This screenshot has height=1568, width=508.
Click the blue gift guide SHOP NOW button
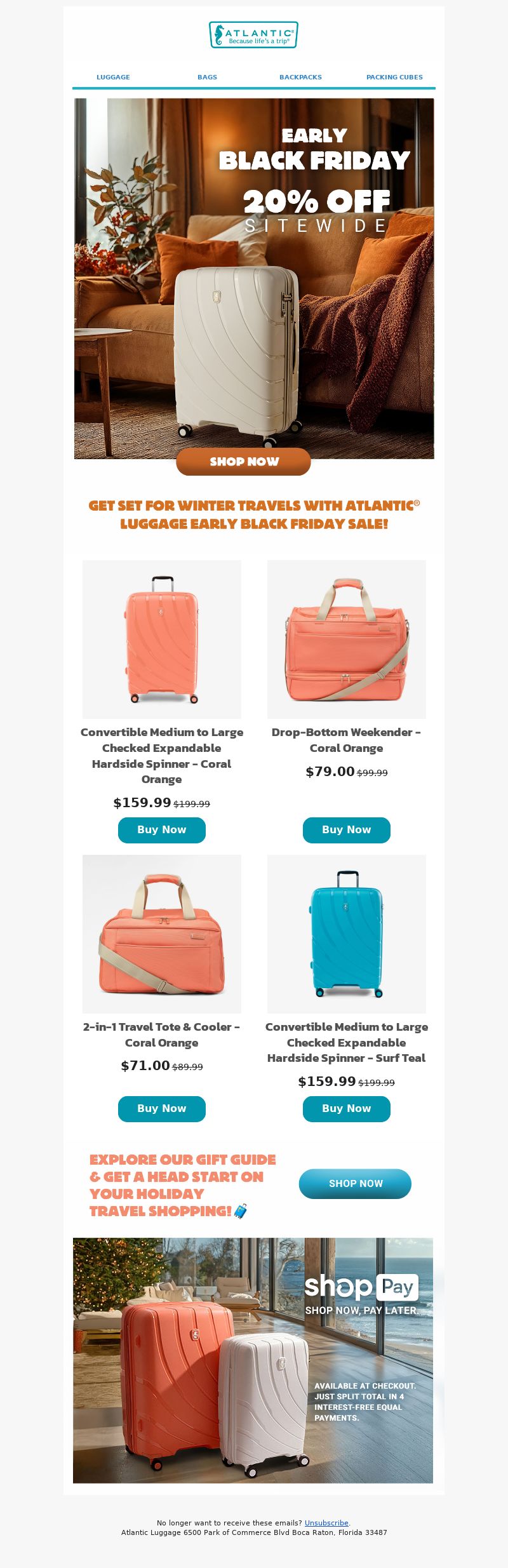(x=356, y=1184)
